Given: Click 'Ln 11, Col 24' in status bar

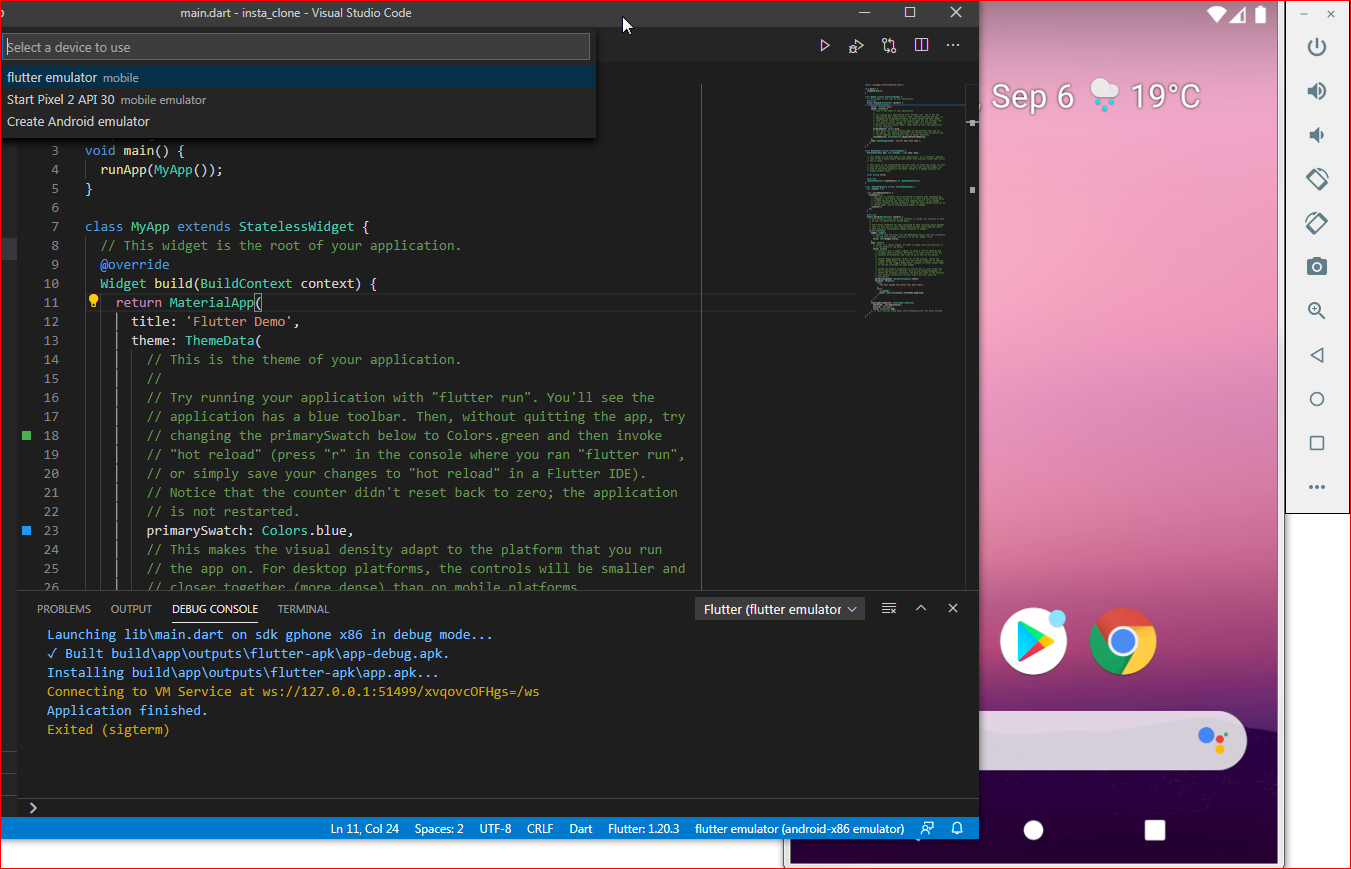Looking at the screenshot, I should tap(365, 829).
